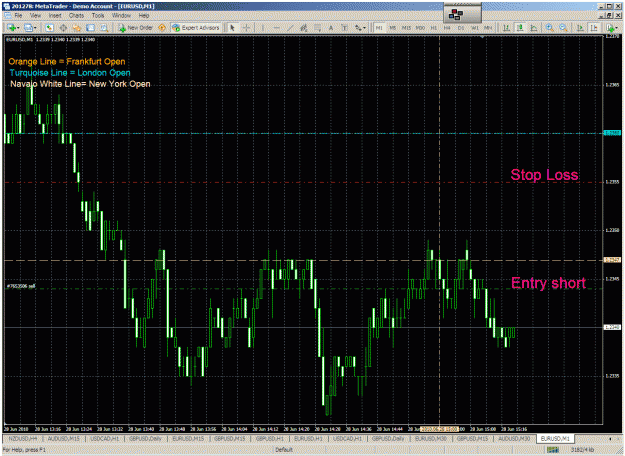Image resolution: width=625 pixels, height=456 pixels.
Task: Click the connection status bars icon
Action: tap(552, 450)
